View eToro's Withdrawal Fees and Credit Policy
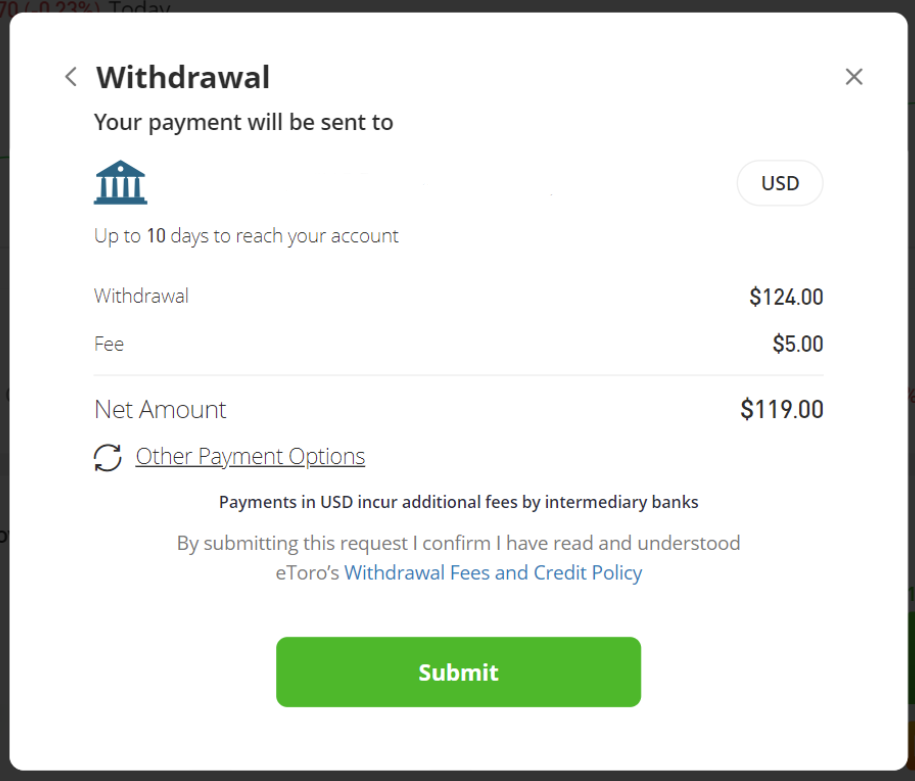915x781 pixels. pos(494,572)
